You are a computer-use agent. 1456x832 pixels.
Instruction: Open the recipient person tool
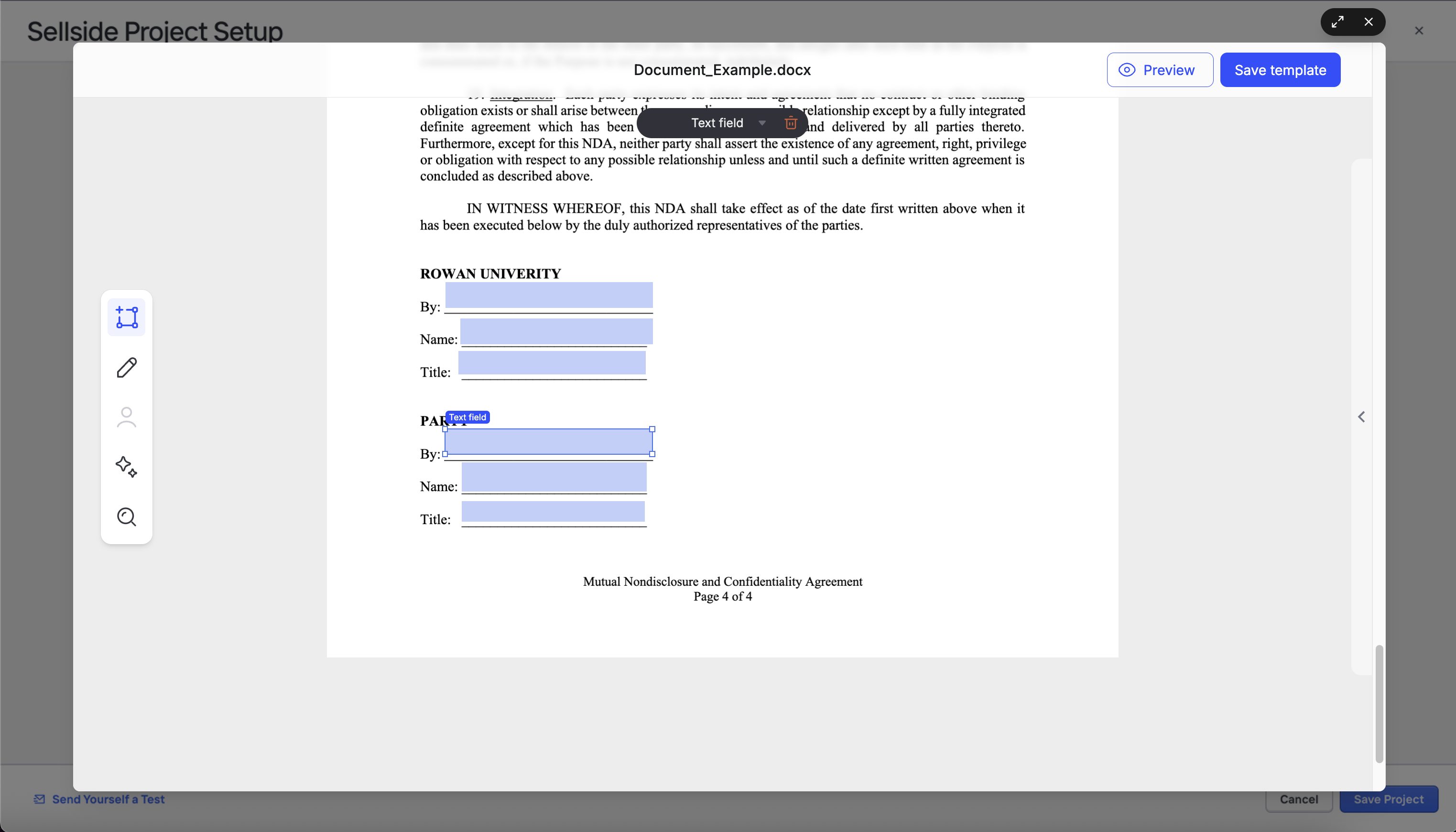coord(126,417)
